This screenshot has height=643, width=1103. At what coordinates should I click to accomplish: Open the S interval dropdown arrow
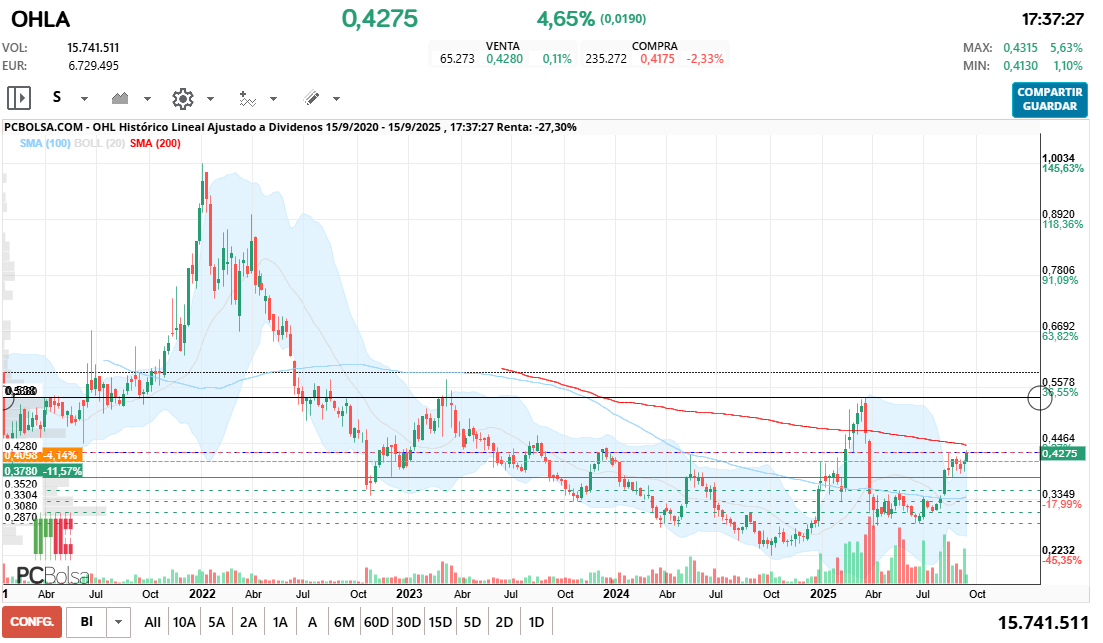coord(84,99)
